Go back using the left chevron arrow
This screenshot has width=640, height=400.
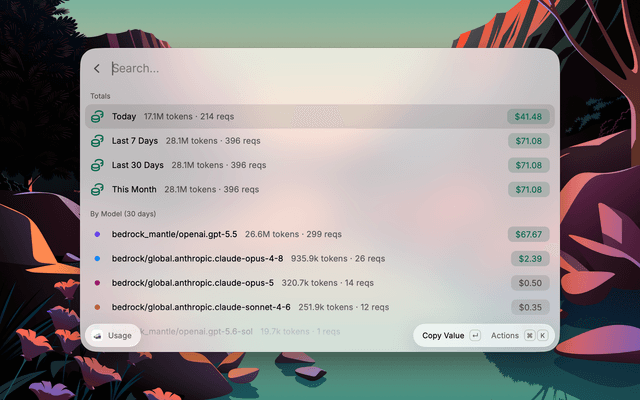(x=97, y=69)
